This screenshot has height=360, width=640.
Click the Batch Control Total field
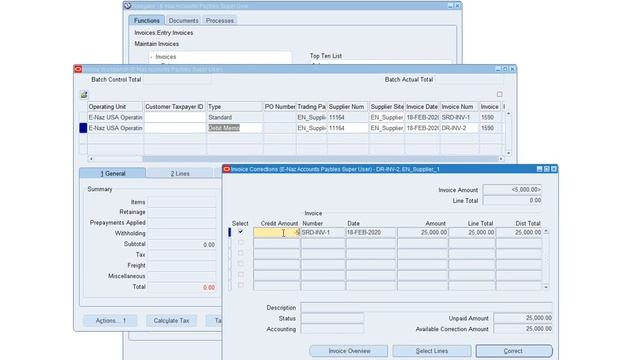[177, 80]
